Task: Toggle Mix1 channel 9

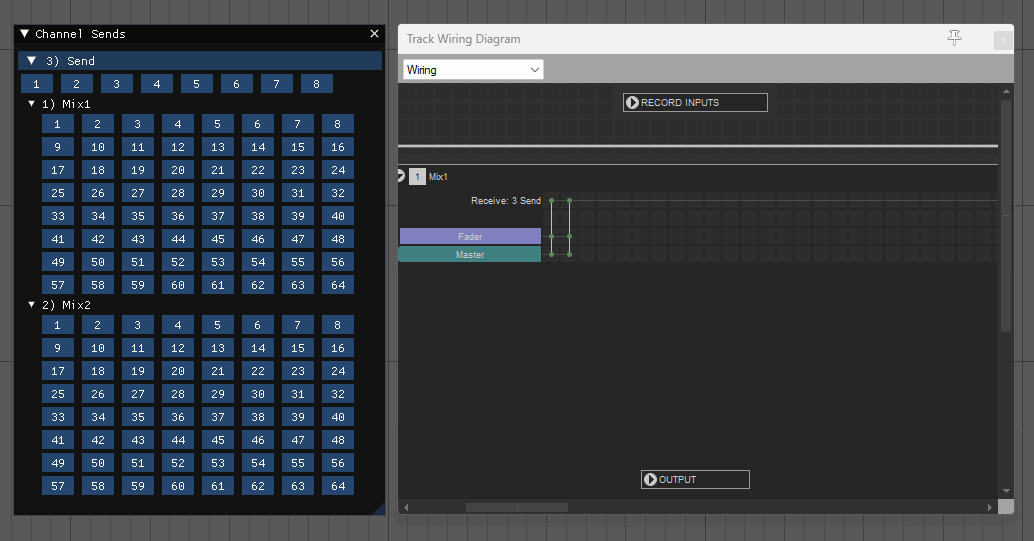Action: pyautogui.click(x=58, y=147)
